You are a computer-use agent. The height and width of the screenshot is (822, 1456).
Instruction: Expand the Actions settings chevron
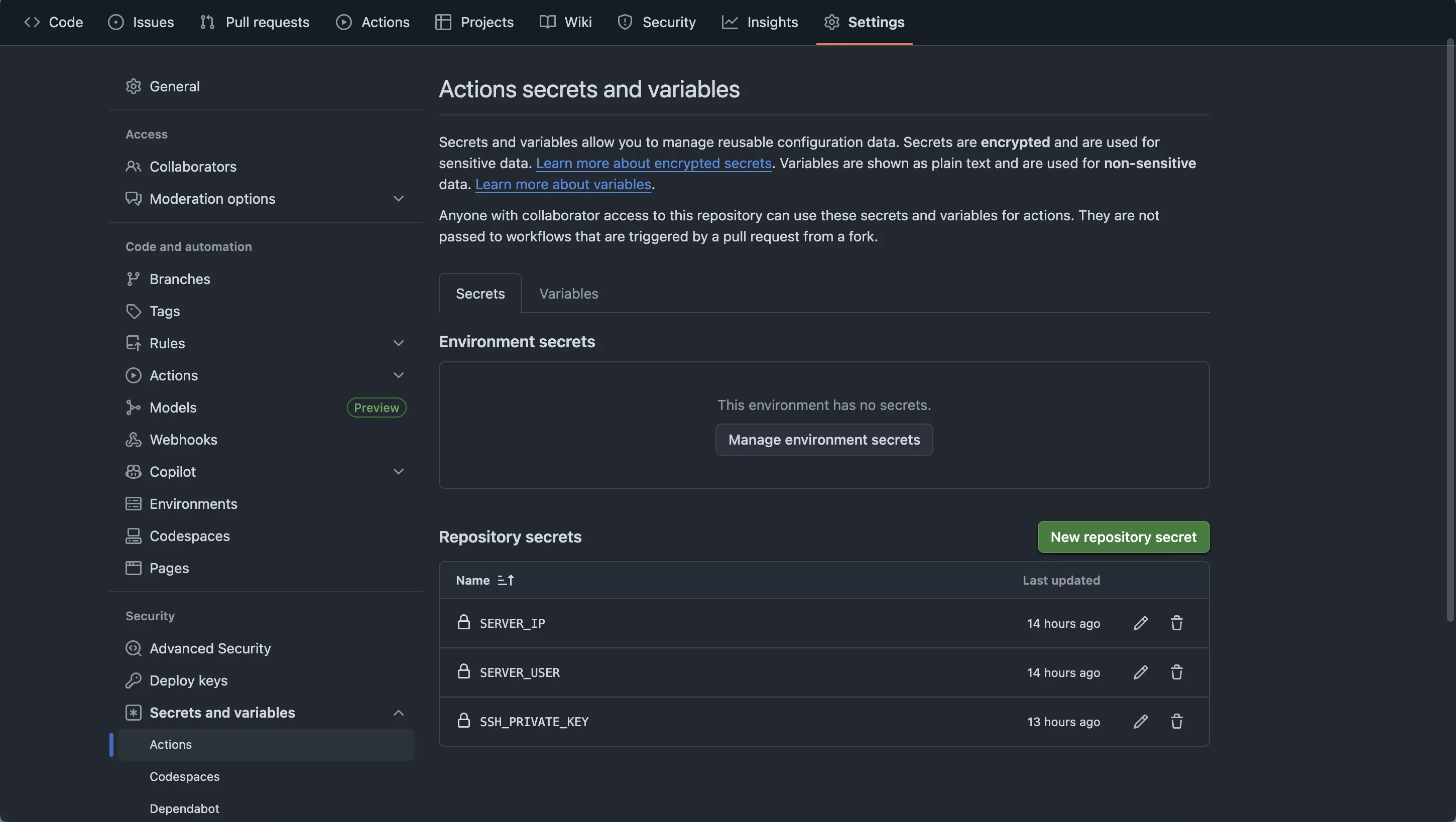click(x=399, y=376)
